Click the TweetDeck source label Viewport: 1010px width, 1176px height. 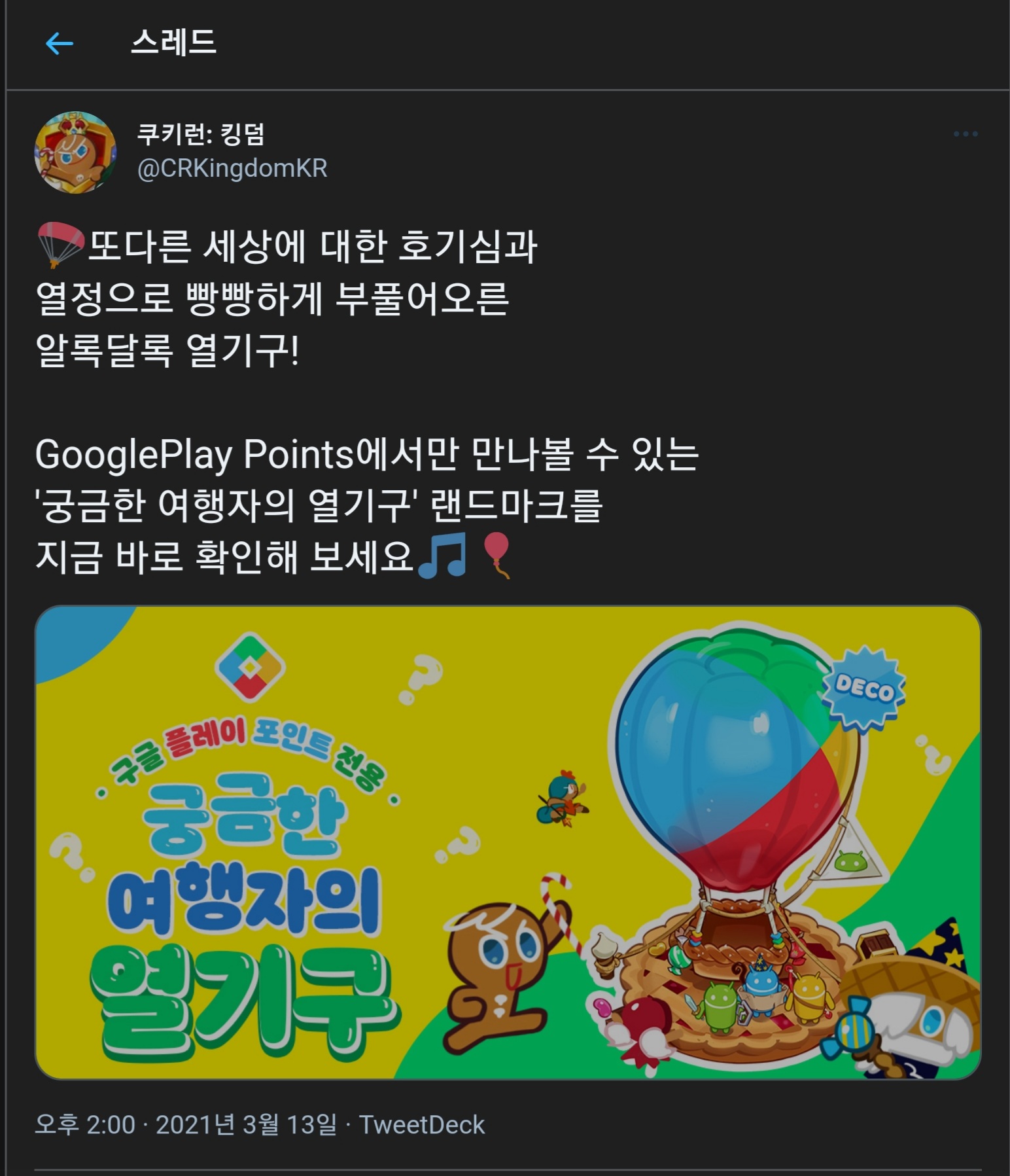[x=422, y=1125]
